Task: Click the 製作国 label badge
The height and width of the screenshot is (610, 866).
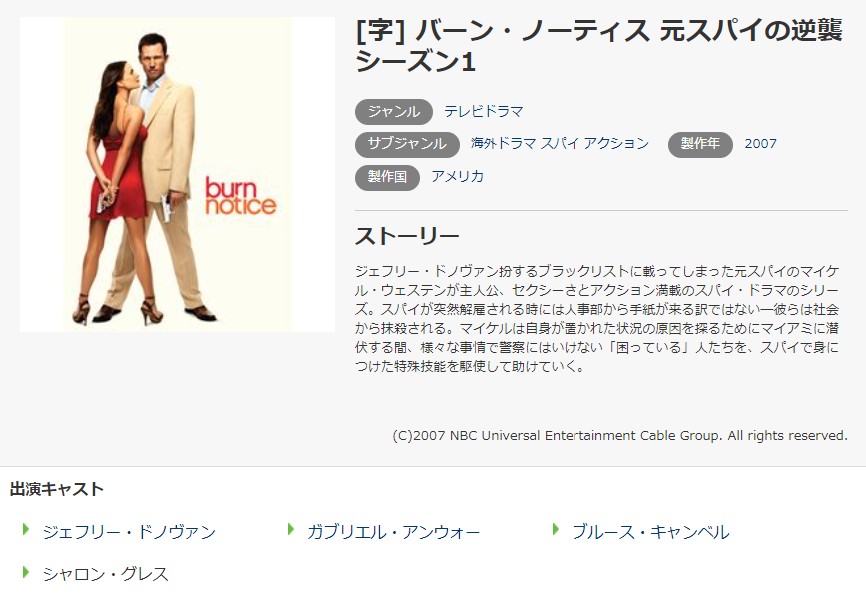Action: 387,177
